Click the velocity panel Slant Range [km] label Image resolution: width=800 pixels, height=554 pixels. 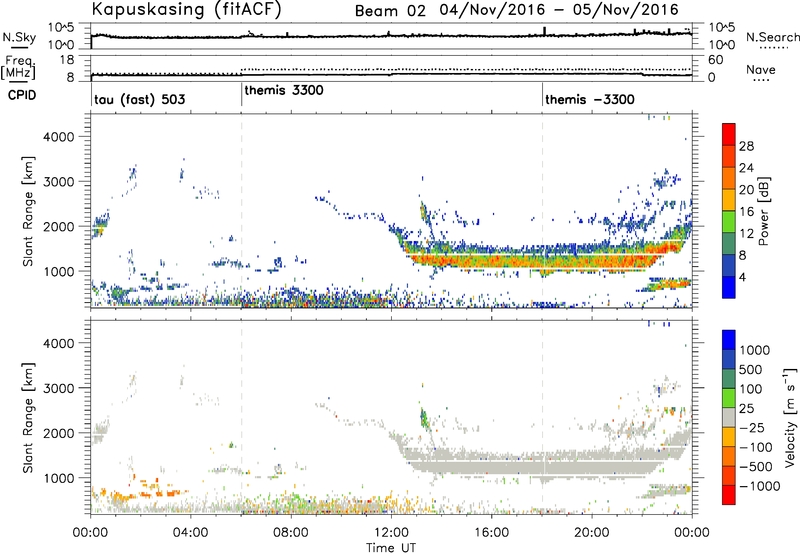[28, 417]
